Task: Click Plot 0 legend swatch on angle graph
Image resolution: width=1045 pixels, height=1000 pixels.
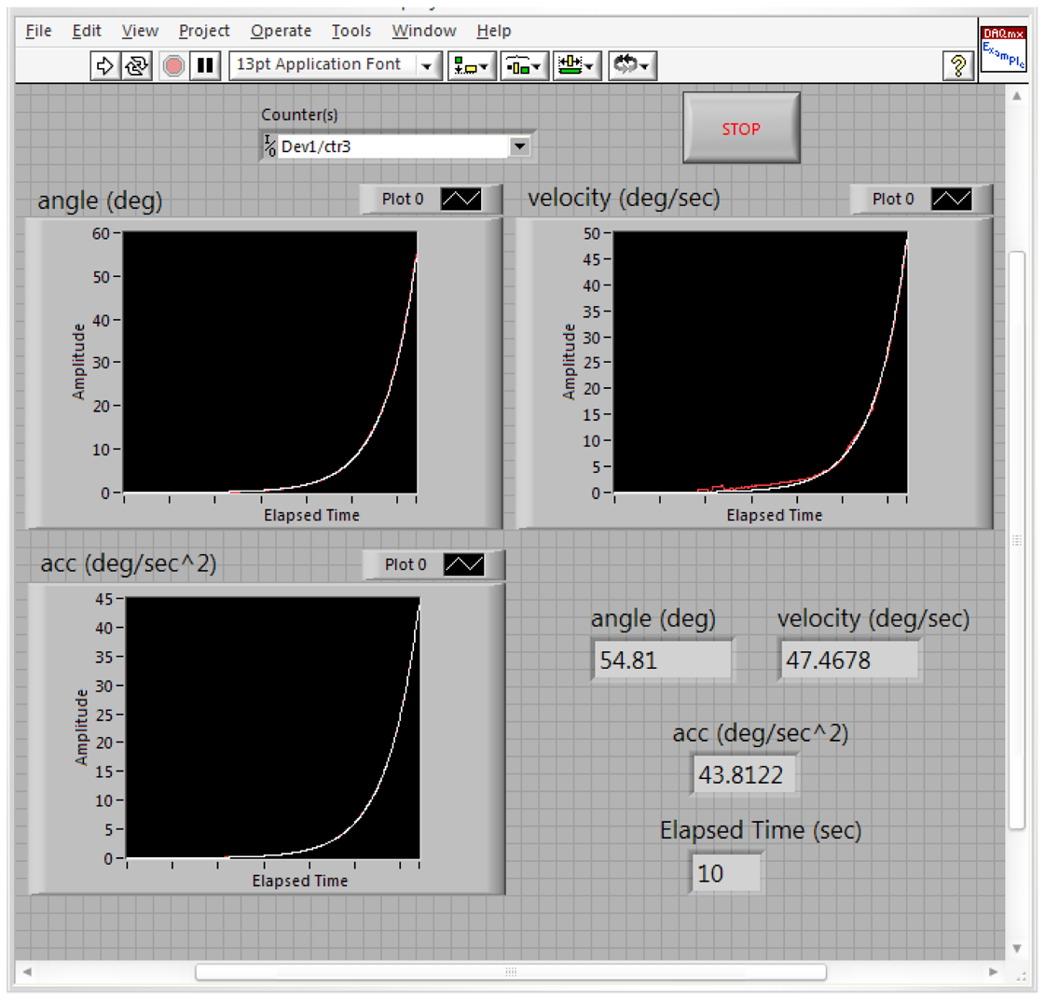Action: click(461, 199)
